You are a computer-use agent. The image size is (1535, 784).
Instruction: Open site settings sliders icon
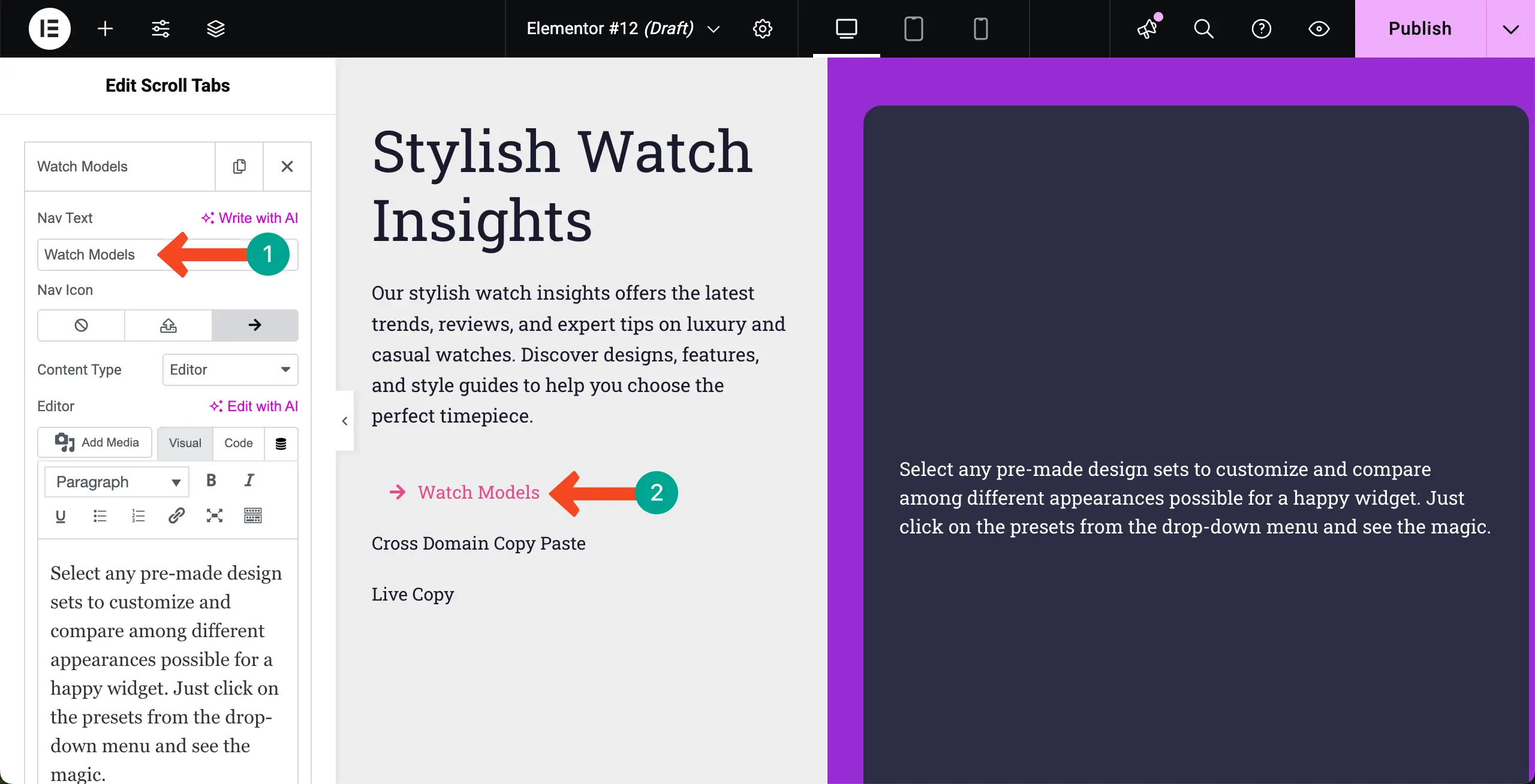160,29
